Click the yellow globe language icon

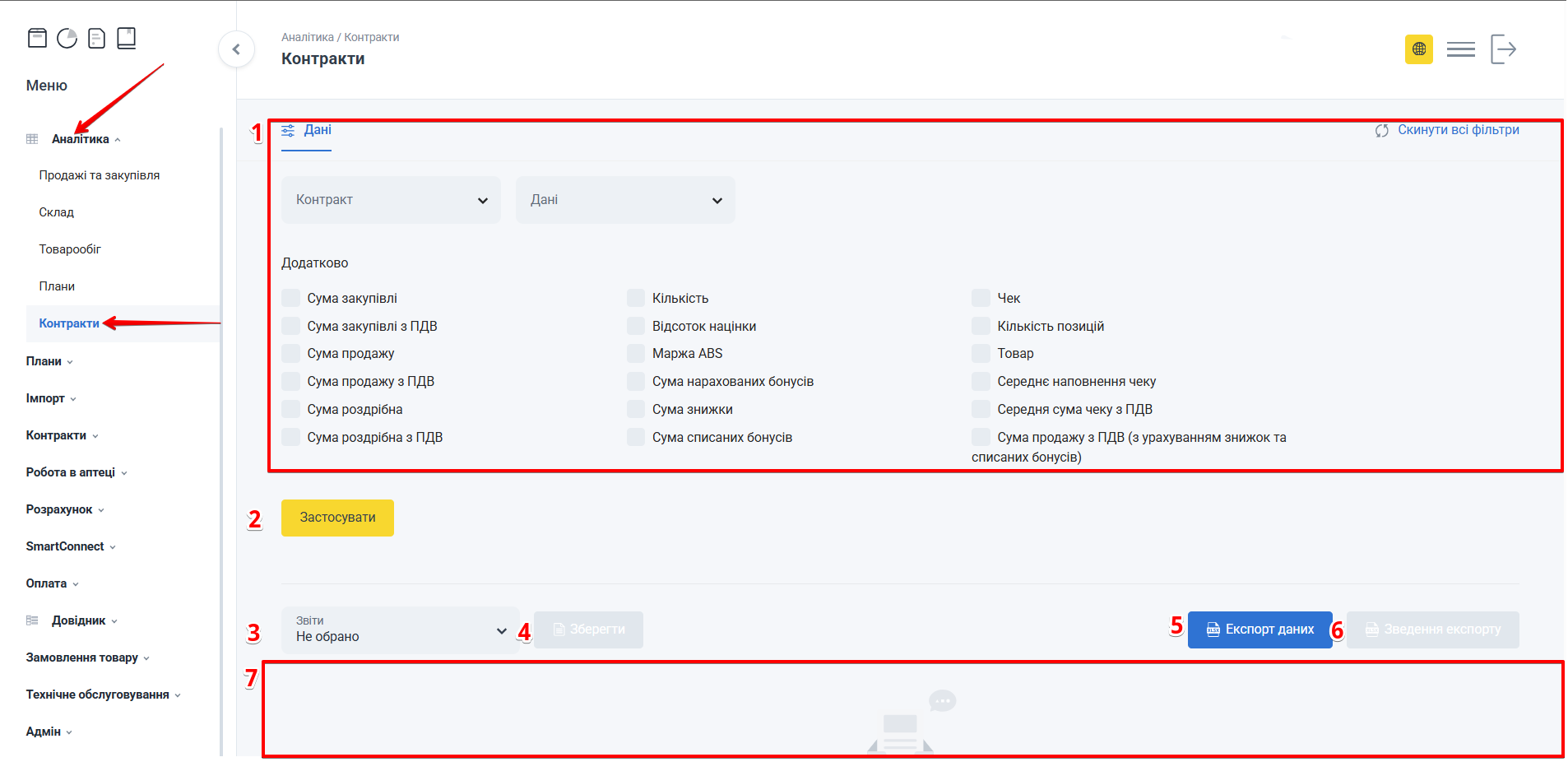1418,49
